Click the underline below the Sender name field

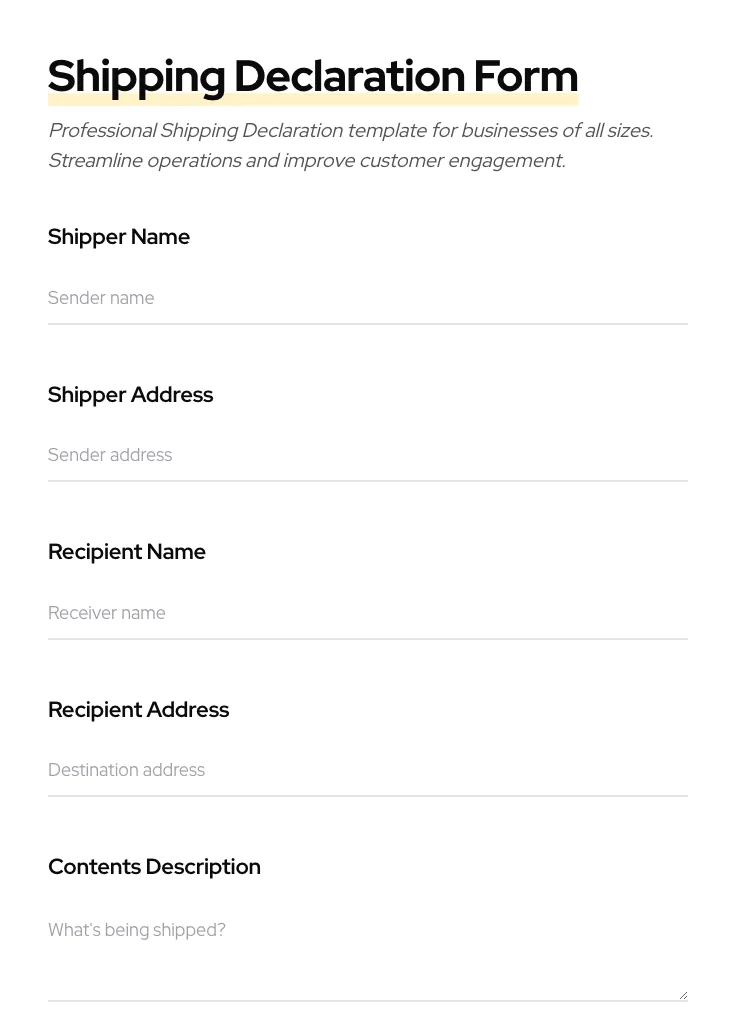(x=368, y=323)
